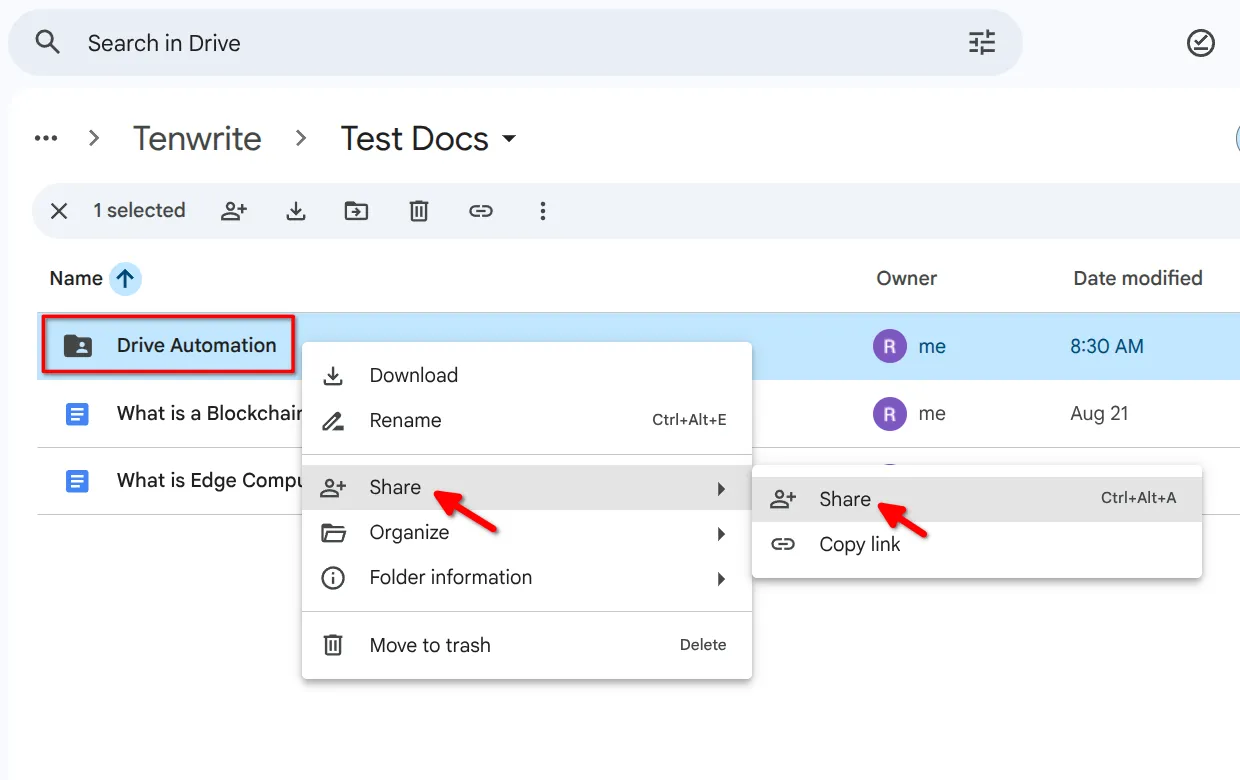This screenshot has height=780, width=1240.
Task: Click the magnifying glass search icon
Action: pos(47,42)
